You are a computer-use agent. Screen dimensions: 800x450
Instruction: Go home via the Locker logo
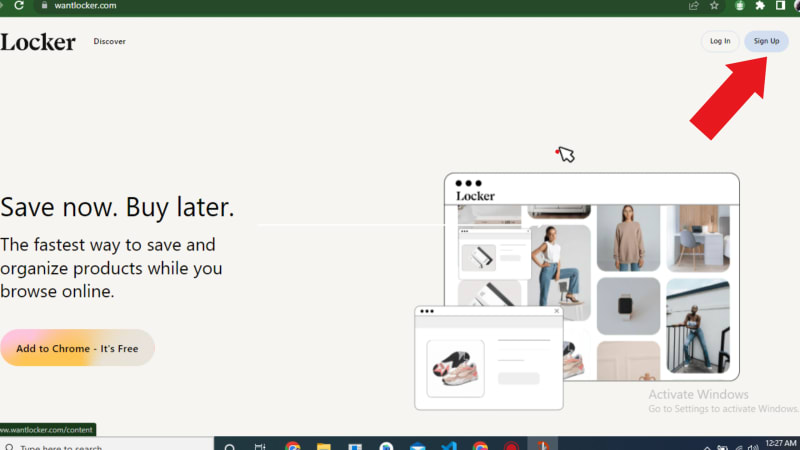[x=38, y=42]
